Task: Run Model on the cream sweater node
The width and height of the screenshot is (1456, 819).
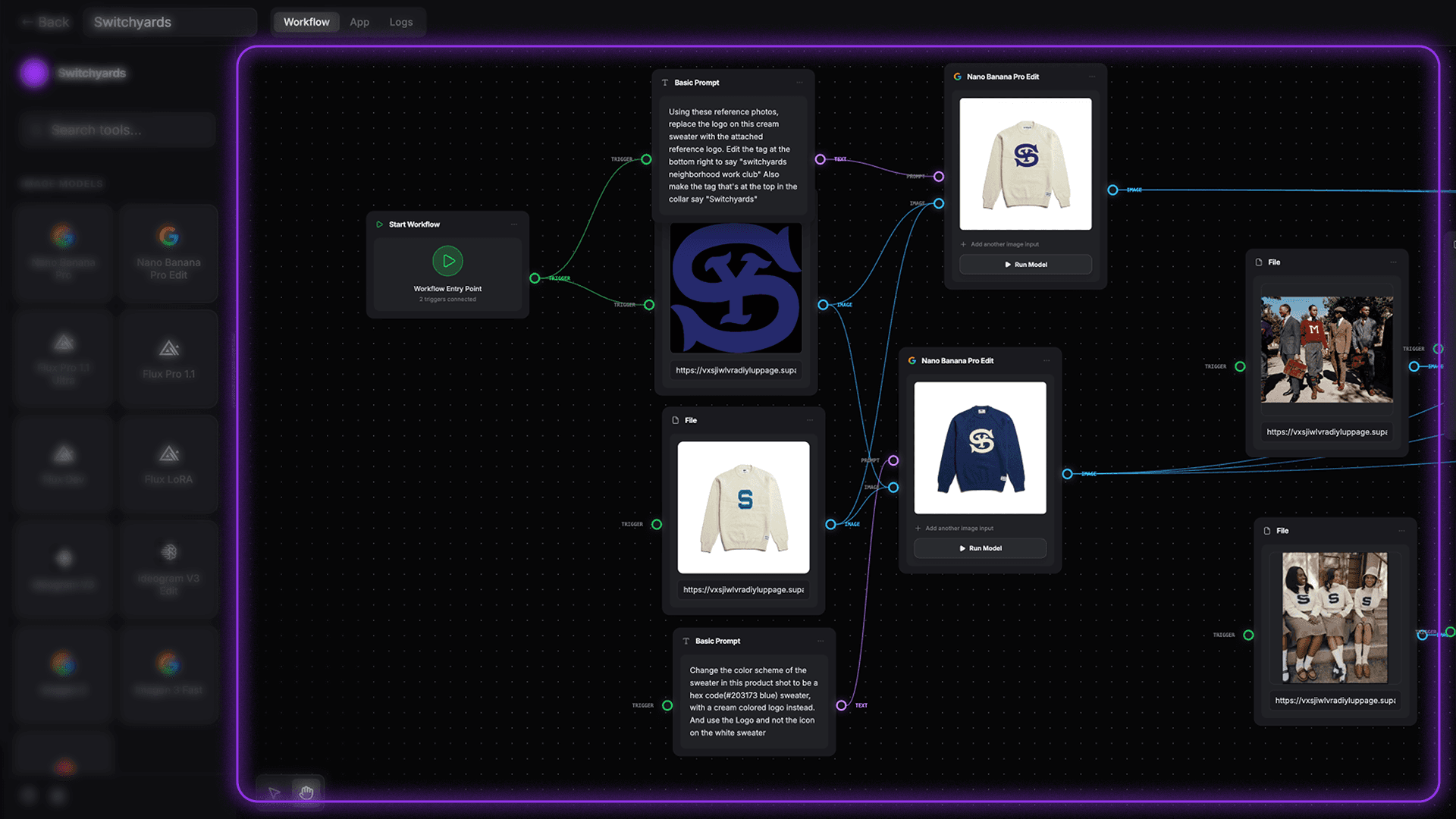Action: pyautogui.click(x=1025, y=265)
